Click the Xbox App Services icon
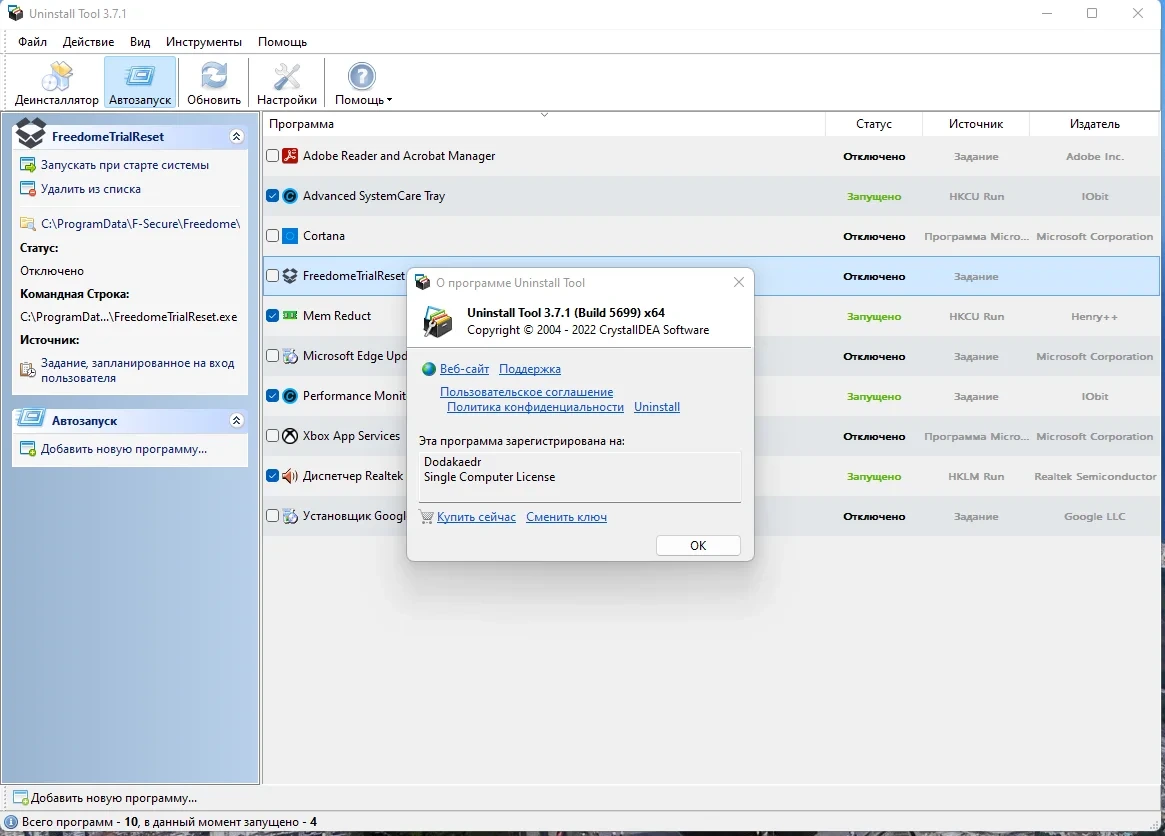Image resolution: width=1165 pixels, height=836 pixels. [x=291, y=436]
